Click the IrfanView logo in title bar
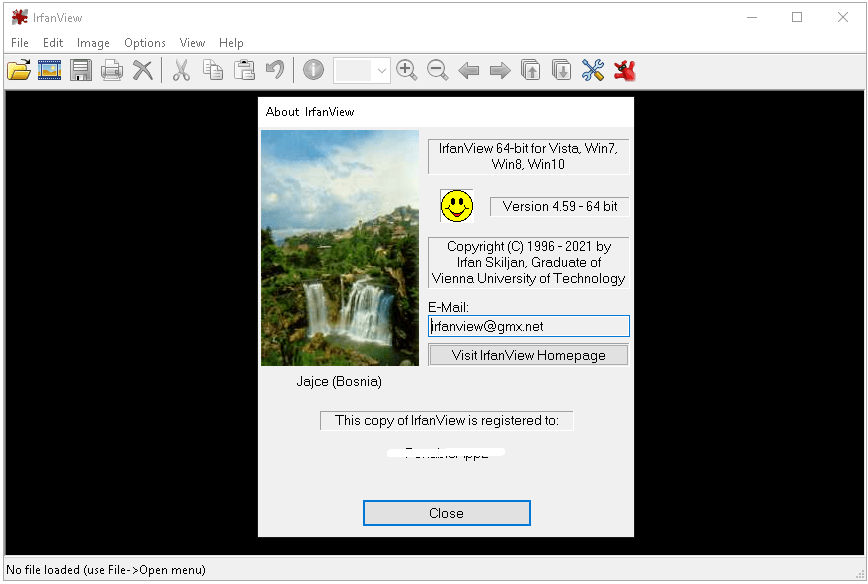868x584 pixels. point(19,17)
